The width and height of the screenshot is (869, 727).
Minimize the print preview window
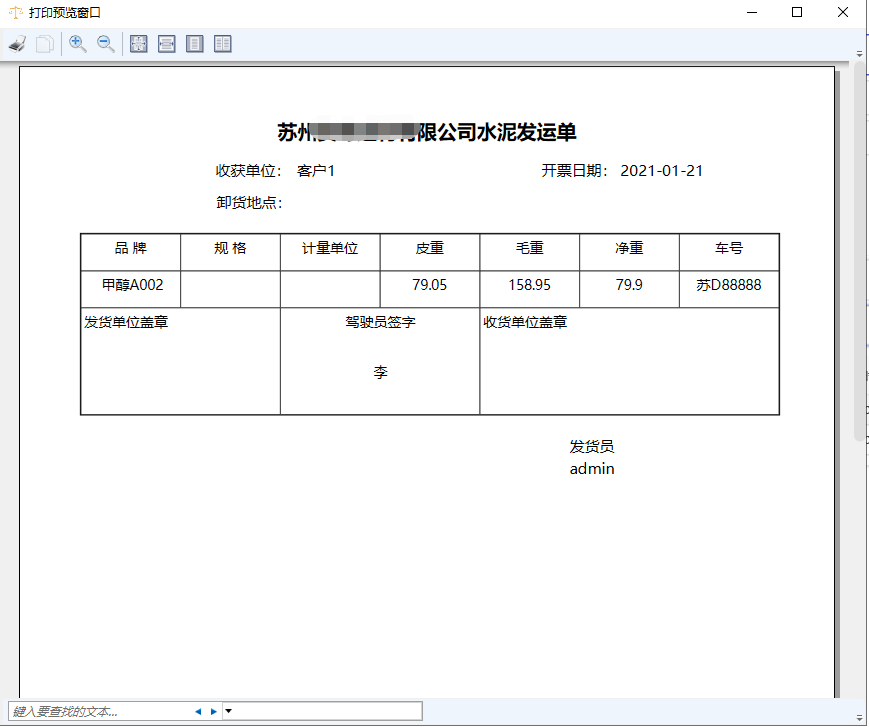point(751,12)
